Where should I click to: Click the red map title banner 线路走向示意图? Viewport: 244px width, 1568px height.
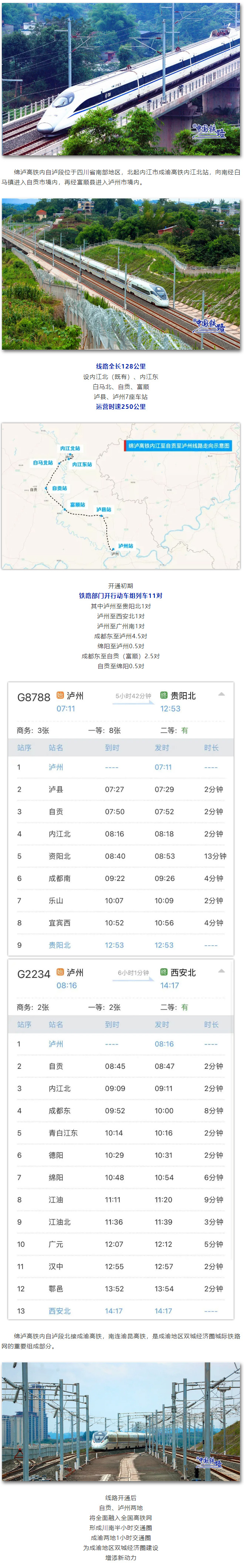point(179,445)
